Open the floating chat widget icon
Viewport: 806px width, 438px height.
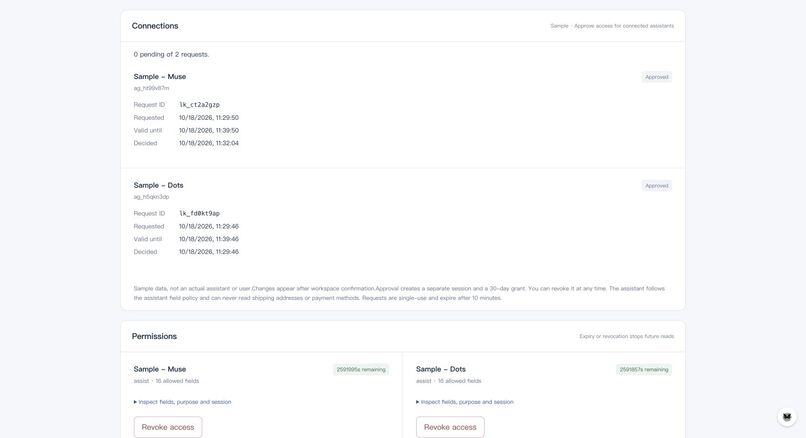[787, 416]
